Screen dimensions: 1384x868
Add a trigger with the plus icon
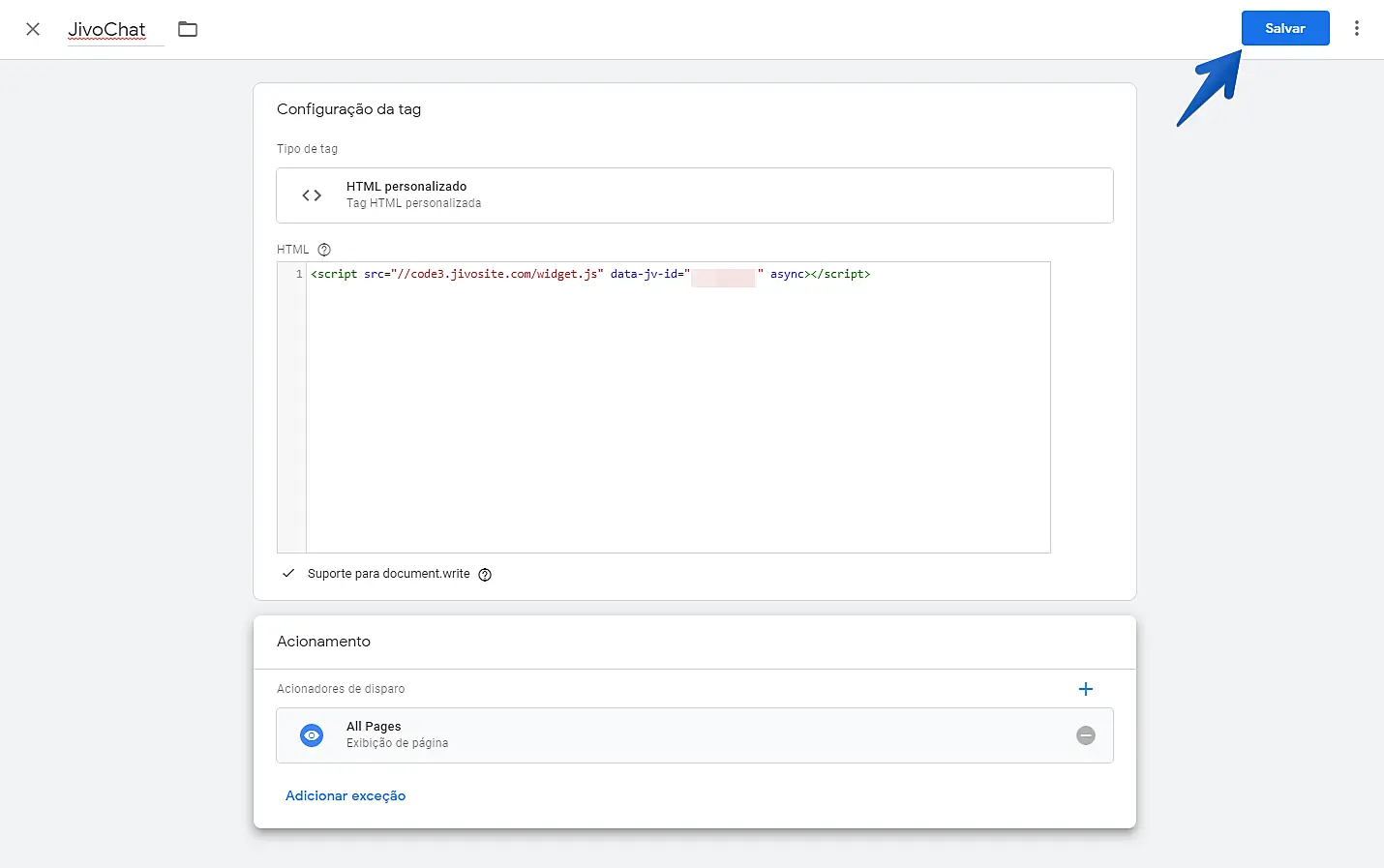pos(1085,689)
